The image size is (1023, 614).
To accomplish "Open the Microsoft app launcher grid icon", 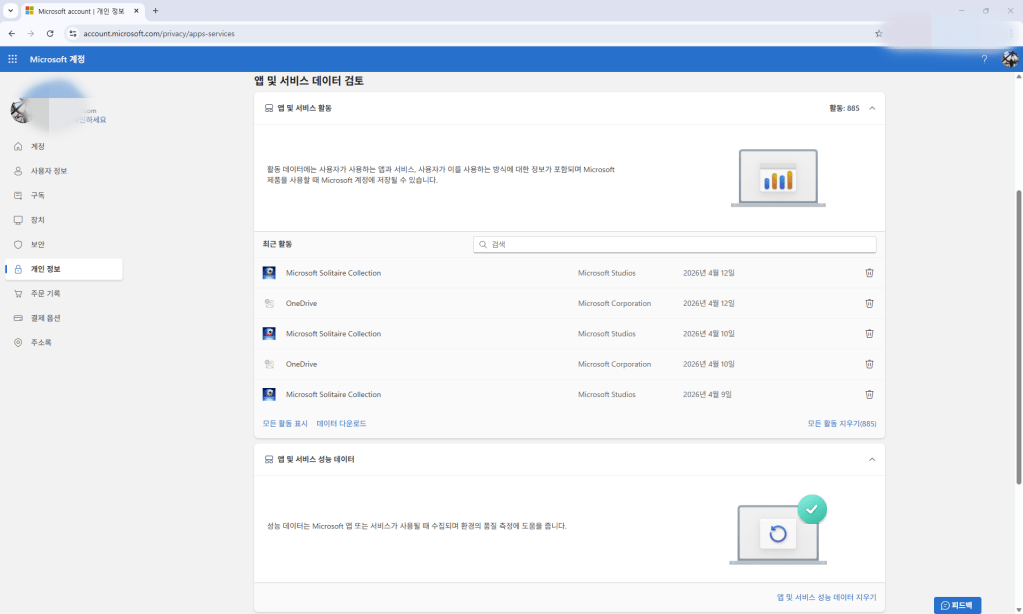I will [x=12, y=58].
